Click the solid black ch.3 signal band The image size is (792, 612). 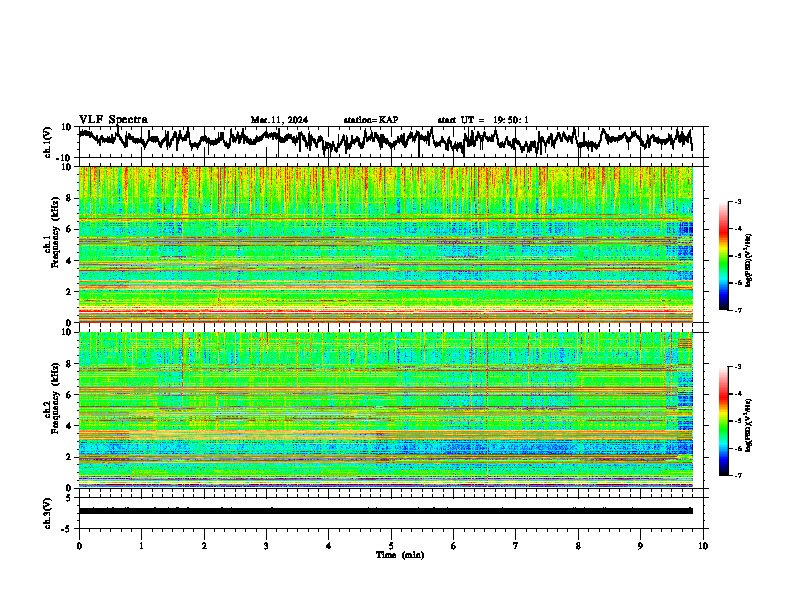[386, 511]
